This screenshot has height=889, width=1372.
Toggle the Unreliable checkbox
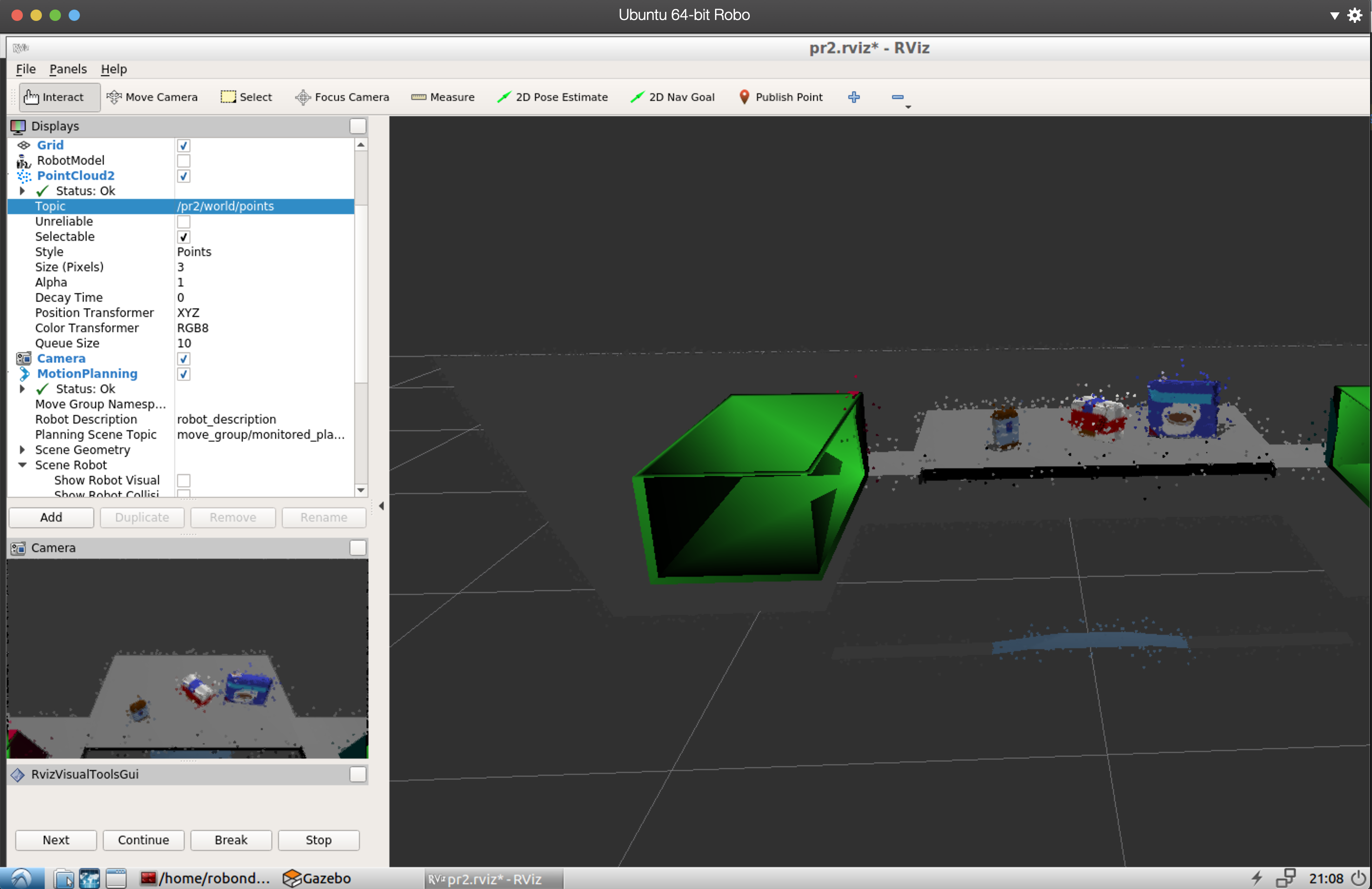click(x=183, y=222)
